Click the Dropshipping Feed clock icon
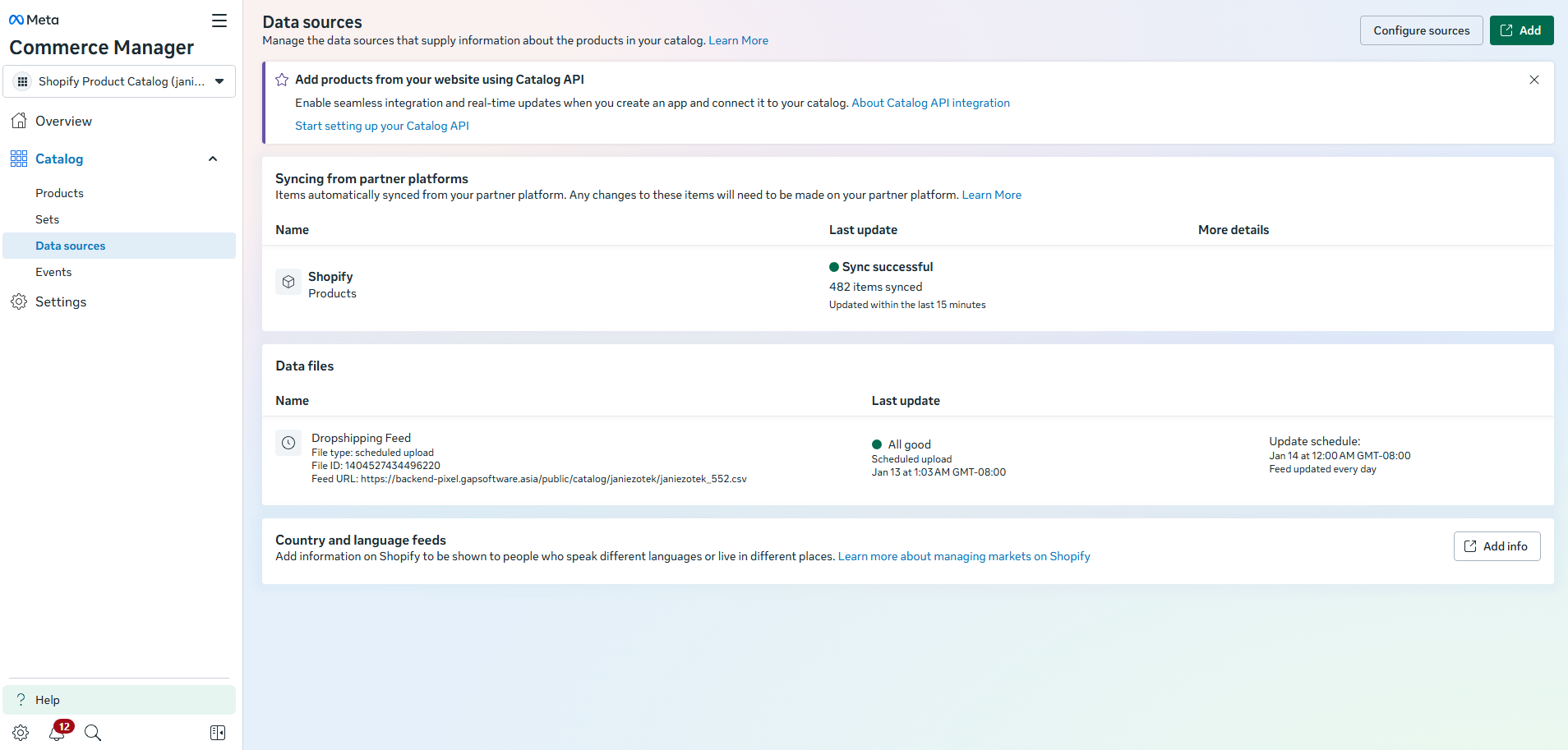Screen dimensions: 1568x750 coord(288,443)
